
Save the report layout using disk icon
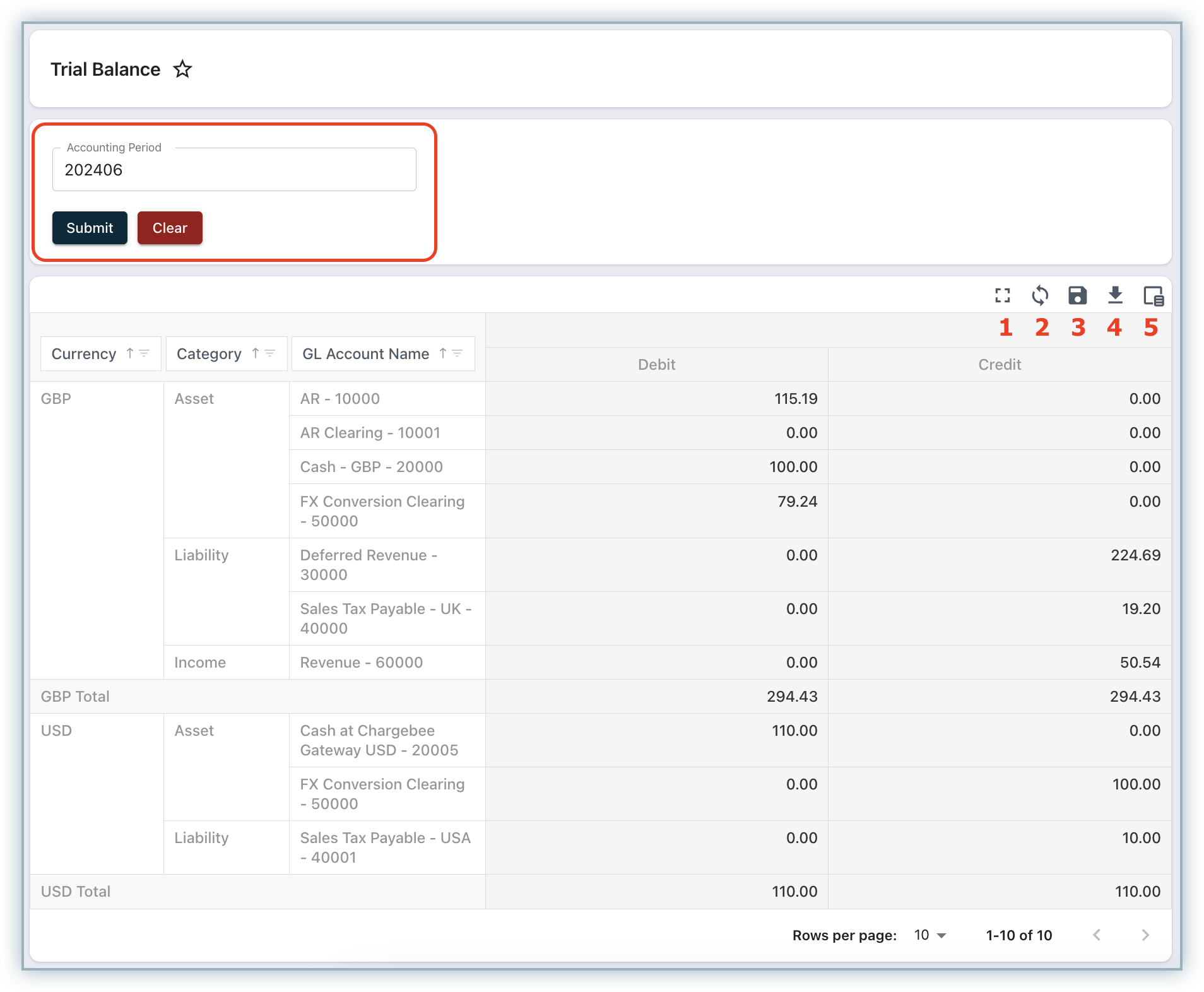point(1077,295)
